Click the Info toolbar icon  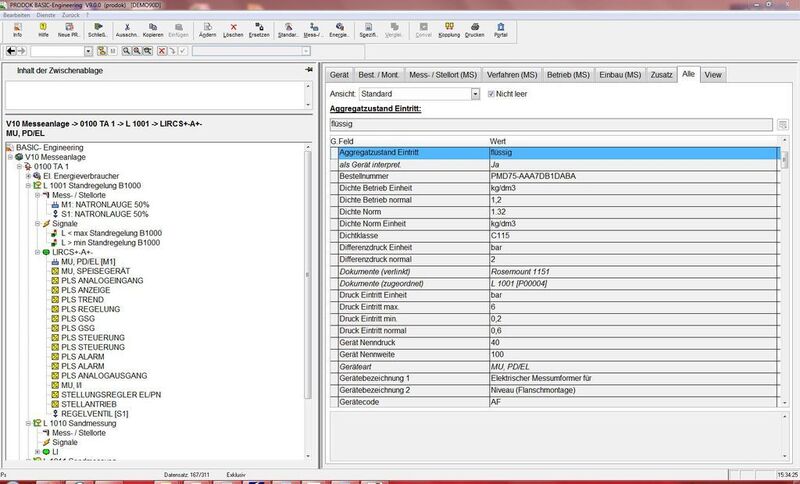click(x=17, y=29)
